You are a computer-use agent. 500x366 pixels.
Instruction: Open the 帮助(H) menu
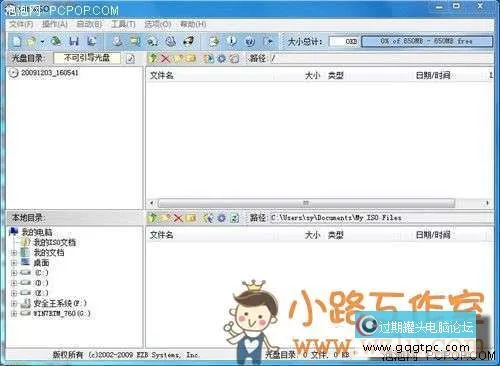tap(193, 24)
